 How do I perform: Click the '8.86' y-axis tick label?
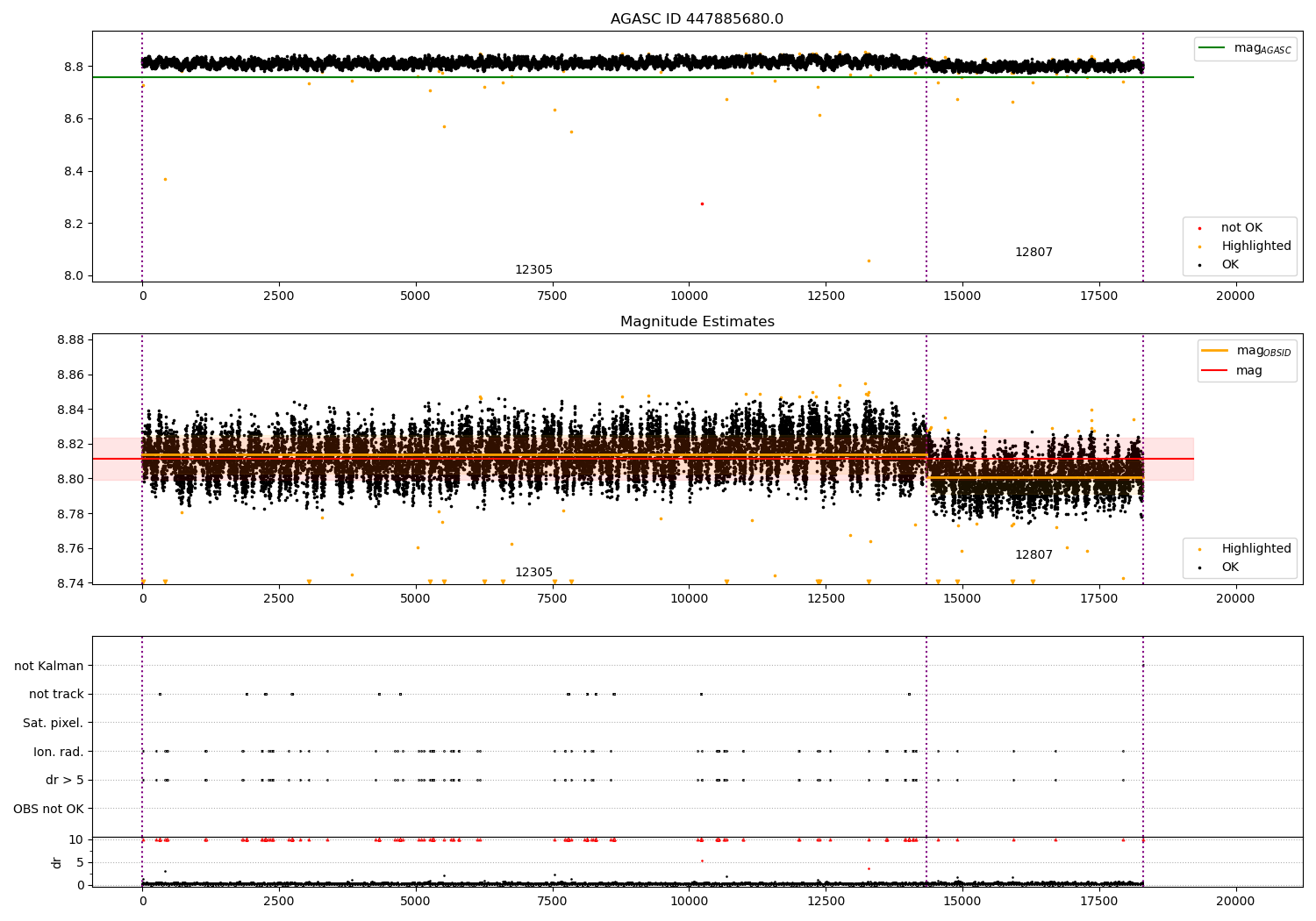coord(71,375)
